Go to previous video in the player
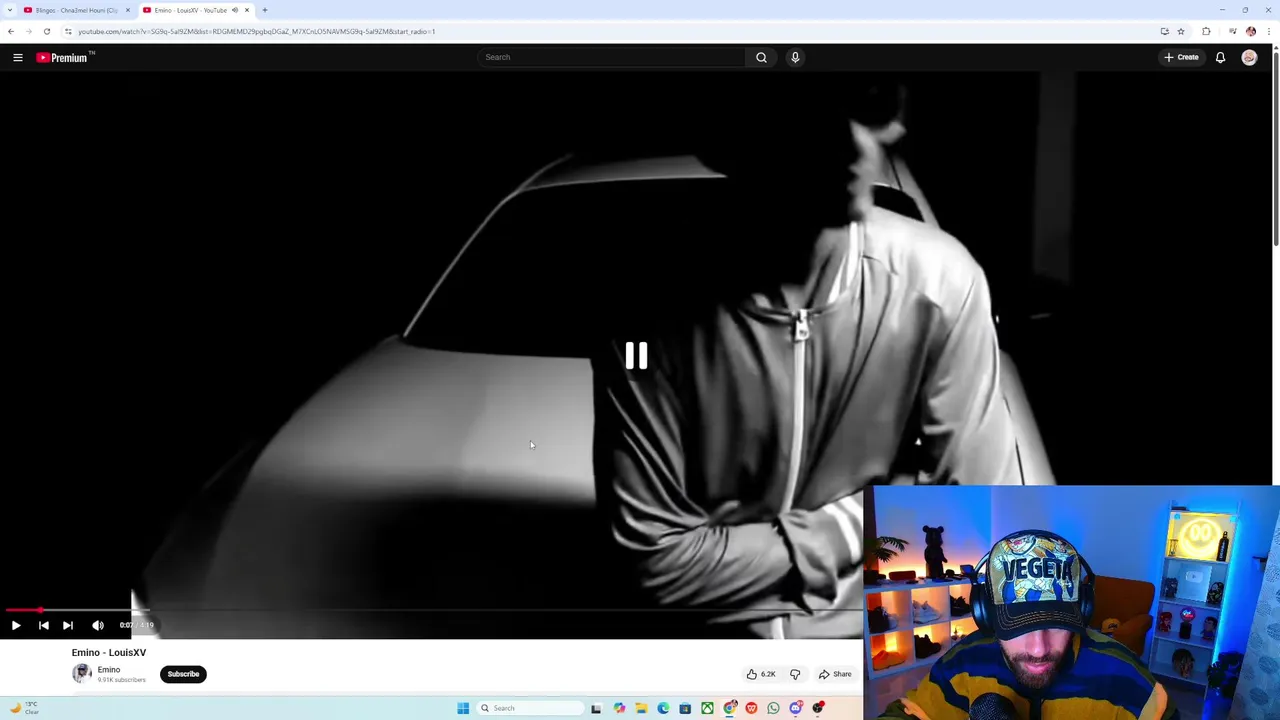Screen dimensions: 1280x720 [x=43, y=625]
